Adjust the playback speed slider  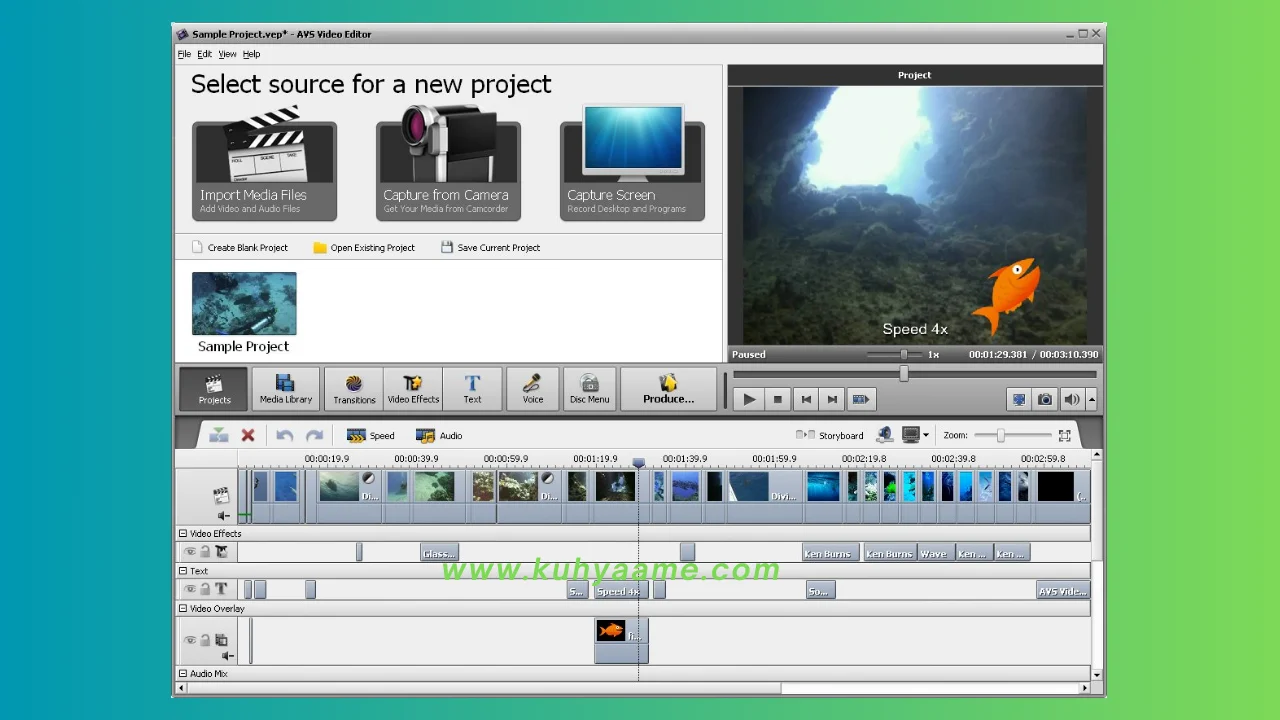(x=903, y=354)
